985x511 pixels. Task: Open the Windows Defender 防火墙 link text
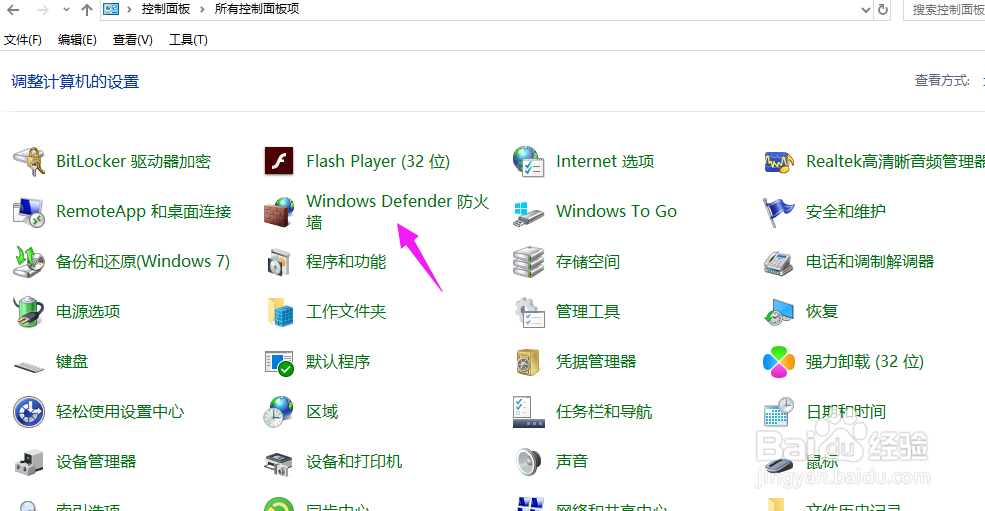(397, 212)
